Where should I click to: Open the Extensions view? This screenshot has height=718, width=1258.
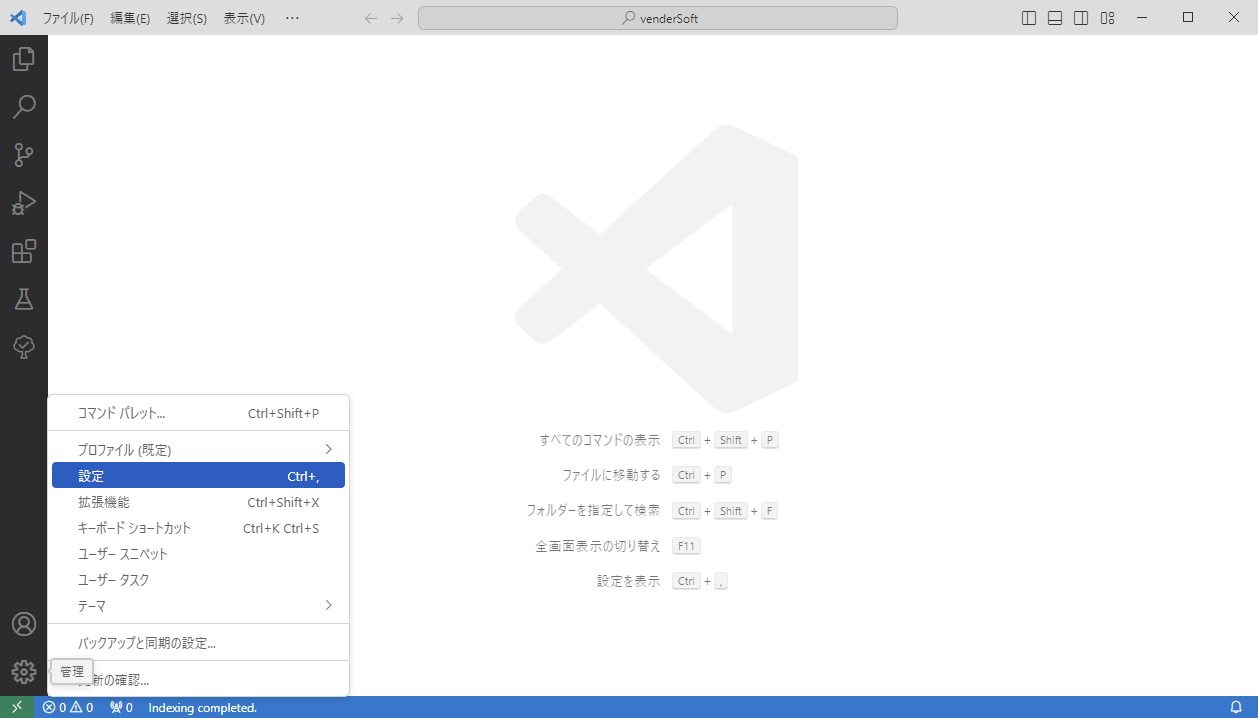[24, 251]
